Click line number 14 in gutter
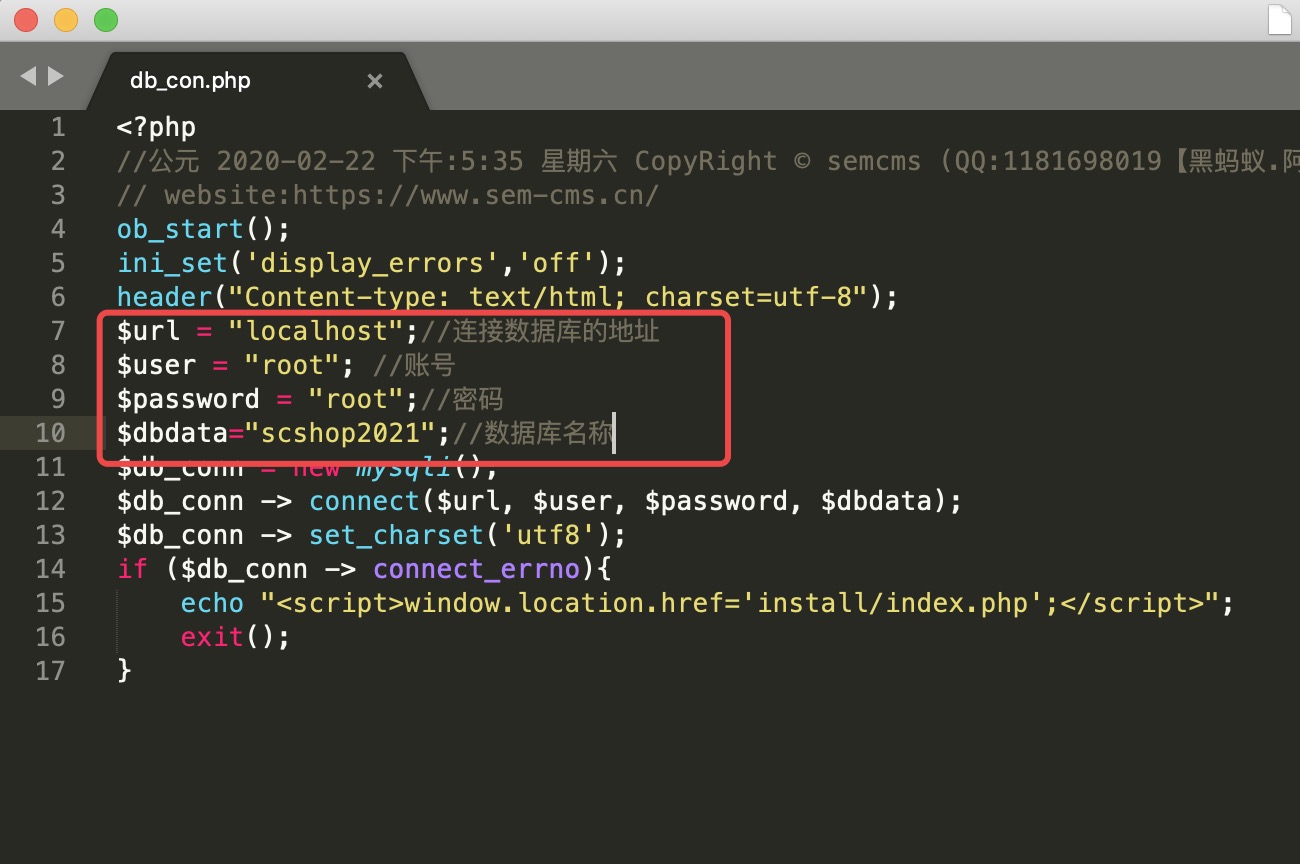The width and height of the screenshot is (1300, 864). click(x=50, y=569)
